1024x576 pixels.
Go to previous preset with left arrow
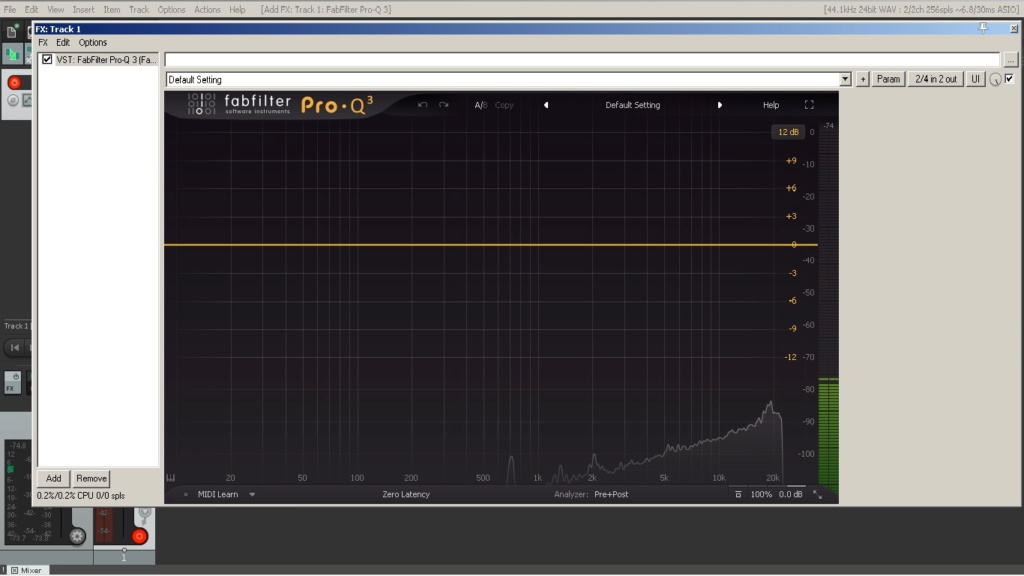pyautogui.click(x=546, y=105)
